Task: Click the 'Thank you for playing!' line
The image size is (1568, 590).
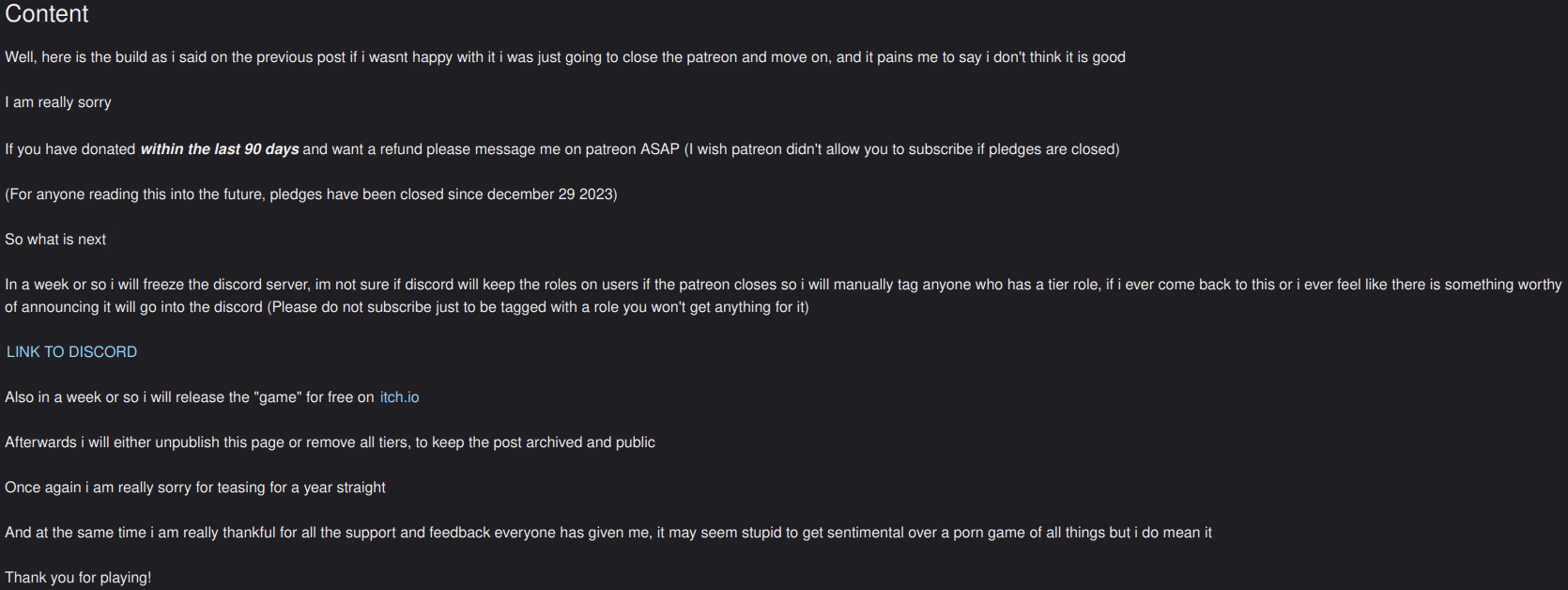Action: click(x=78, y=577)
